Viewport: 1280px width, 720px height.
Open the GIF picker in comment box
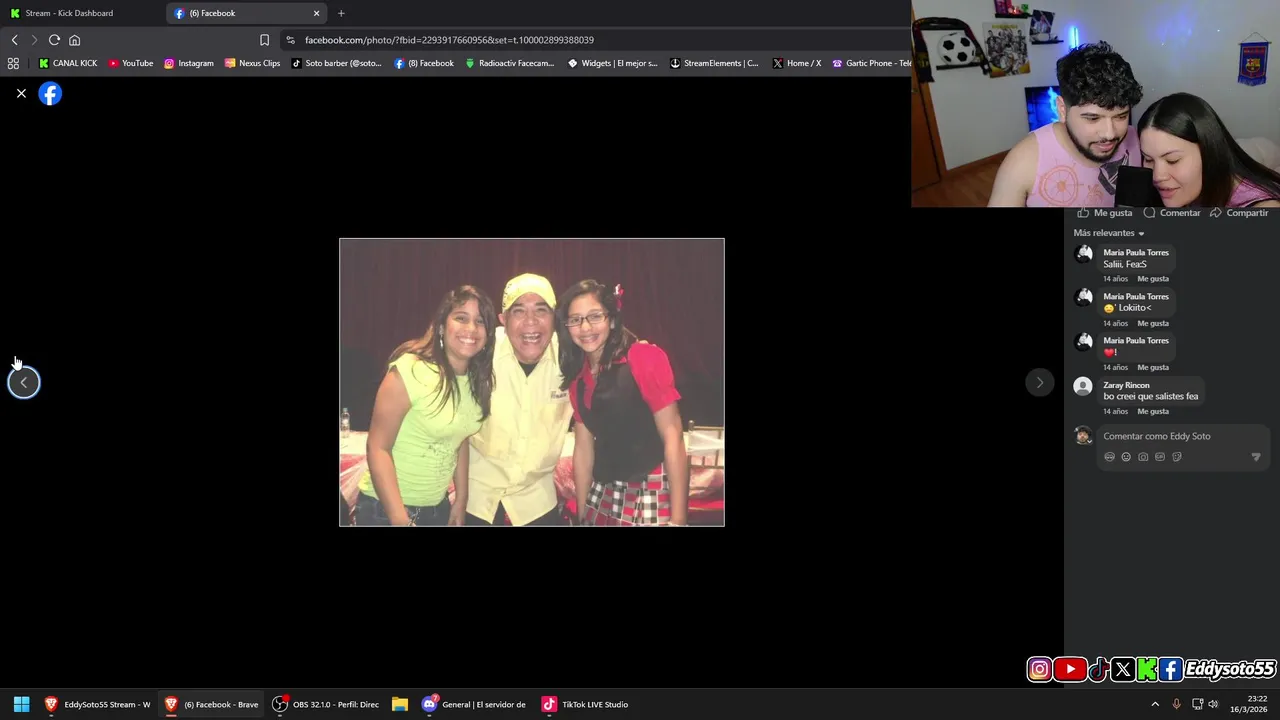point(1160,457)
